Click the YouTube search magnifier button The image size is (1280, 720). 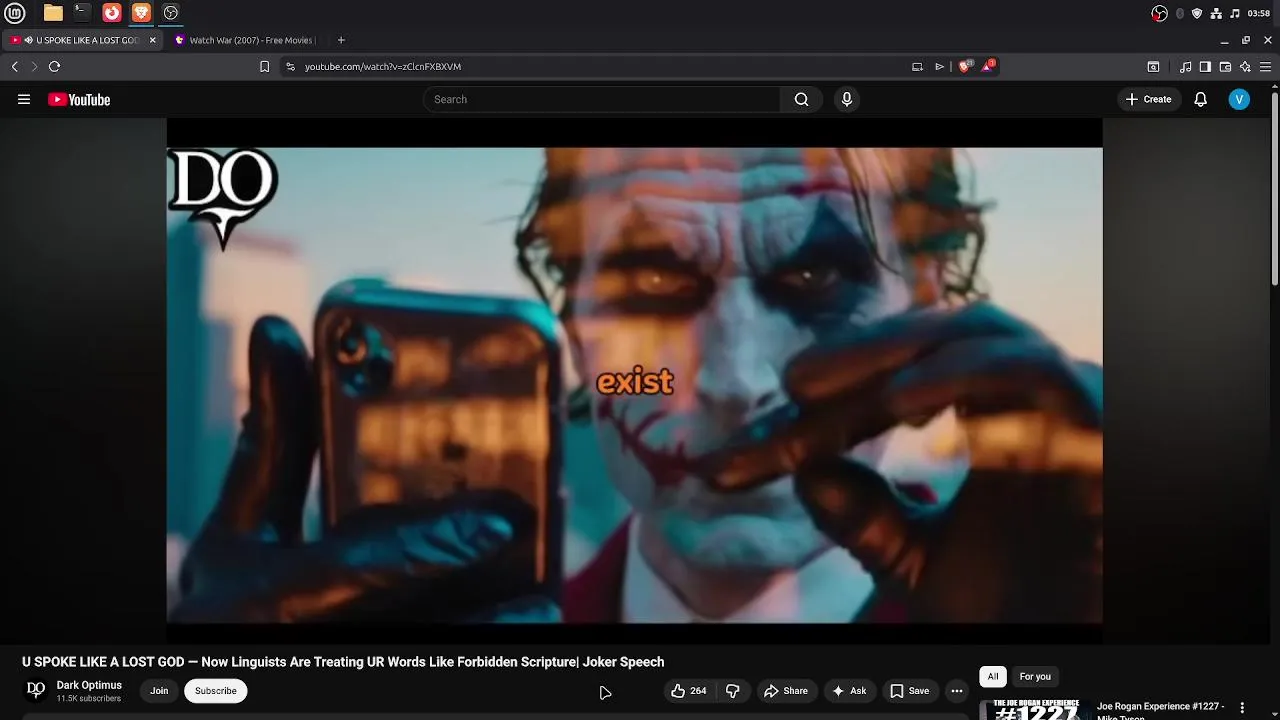(801, 99)
